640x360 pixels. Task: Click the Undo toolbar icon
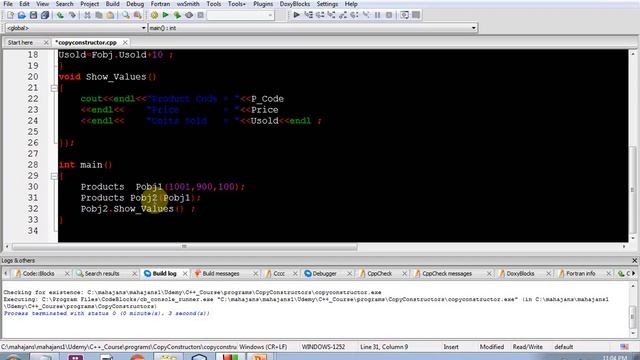60,15
